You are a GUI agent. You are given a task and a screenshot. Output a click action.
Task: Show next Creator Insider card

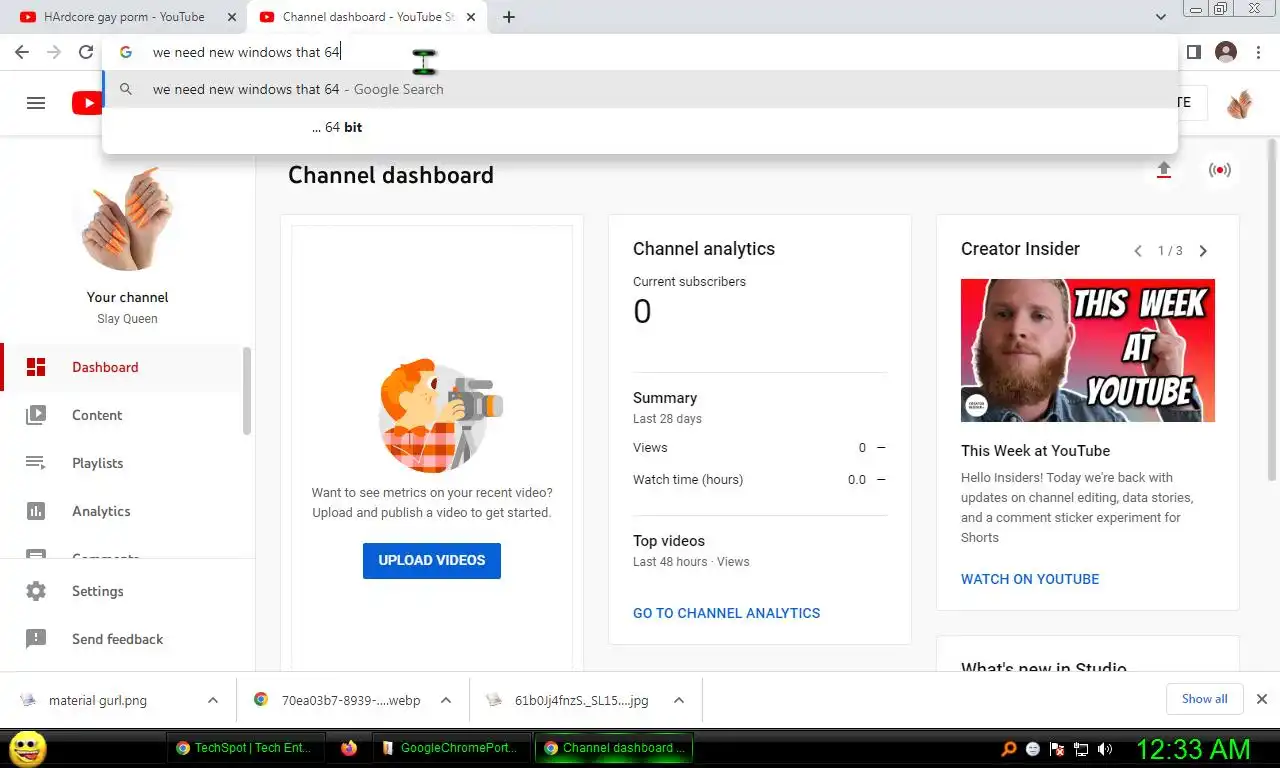coord(1203,251)
